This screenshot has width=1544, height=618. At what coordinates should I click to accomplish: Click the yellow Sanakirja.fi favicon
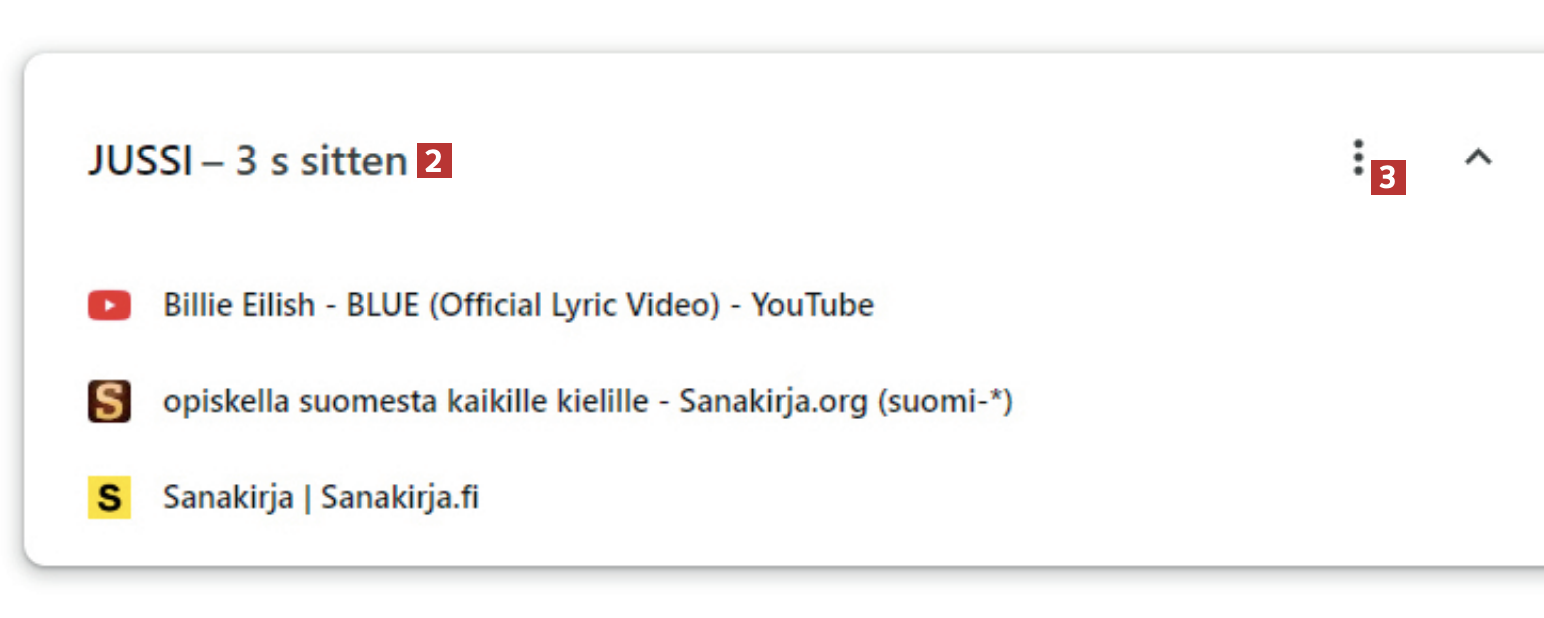(x=109, y=498)
